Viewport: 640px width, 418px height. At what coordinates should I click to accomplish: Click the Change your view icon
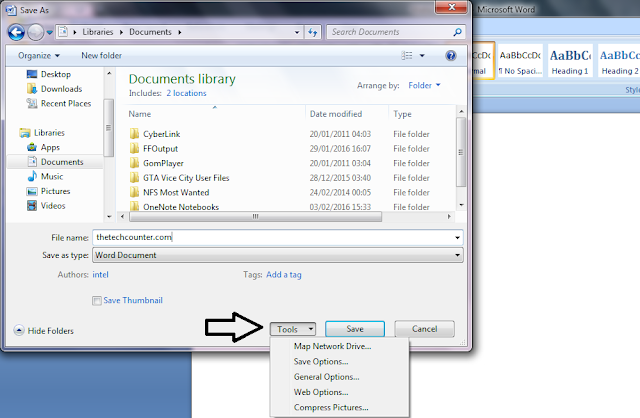[407, 56]
